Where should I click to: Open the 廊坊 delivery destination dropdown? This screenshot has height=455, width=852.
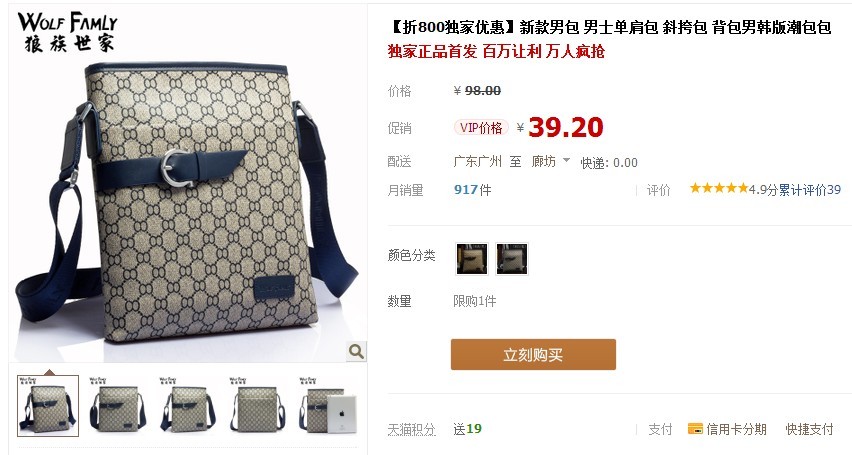tap(550, 161)
